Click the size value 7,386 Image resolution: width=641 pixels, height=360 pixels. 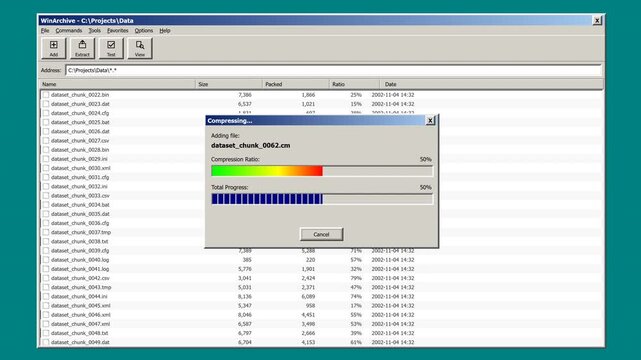[x=245, y=95]
